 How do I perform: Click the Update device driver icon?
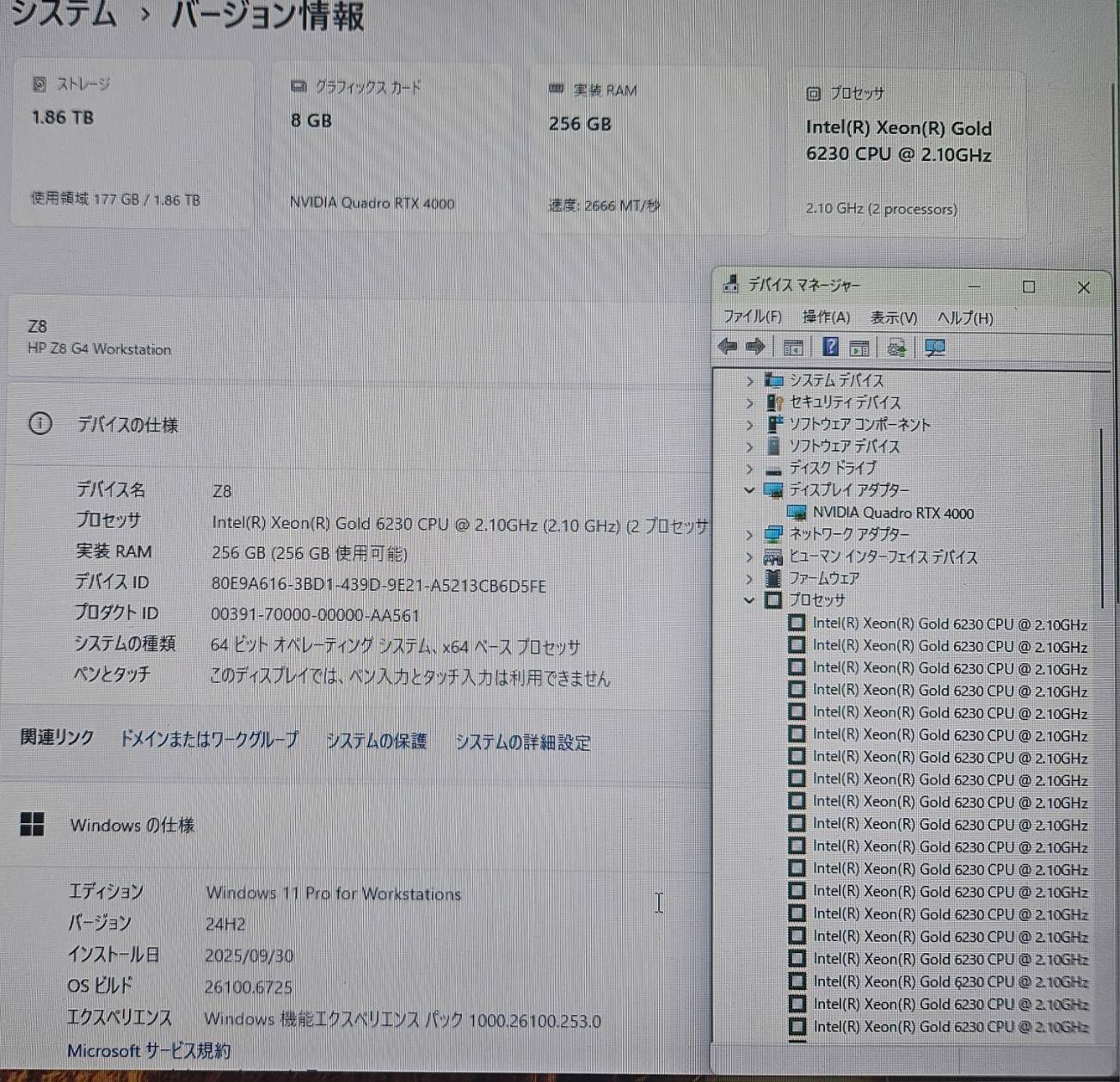[896, 347]
